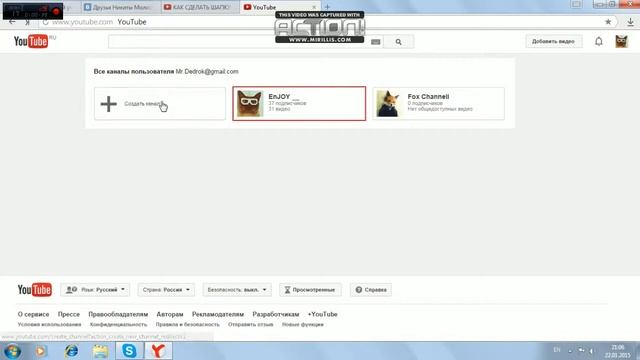The image size is (640, 360).
Task: Open account avatar menu in header
Action: (621, 41)
